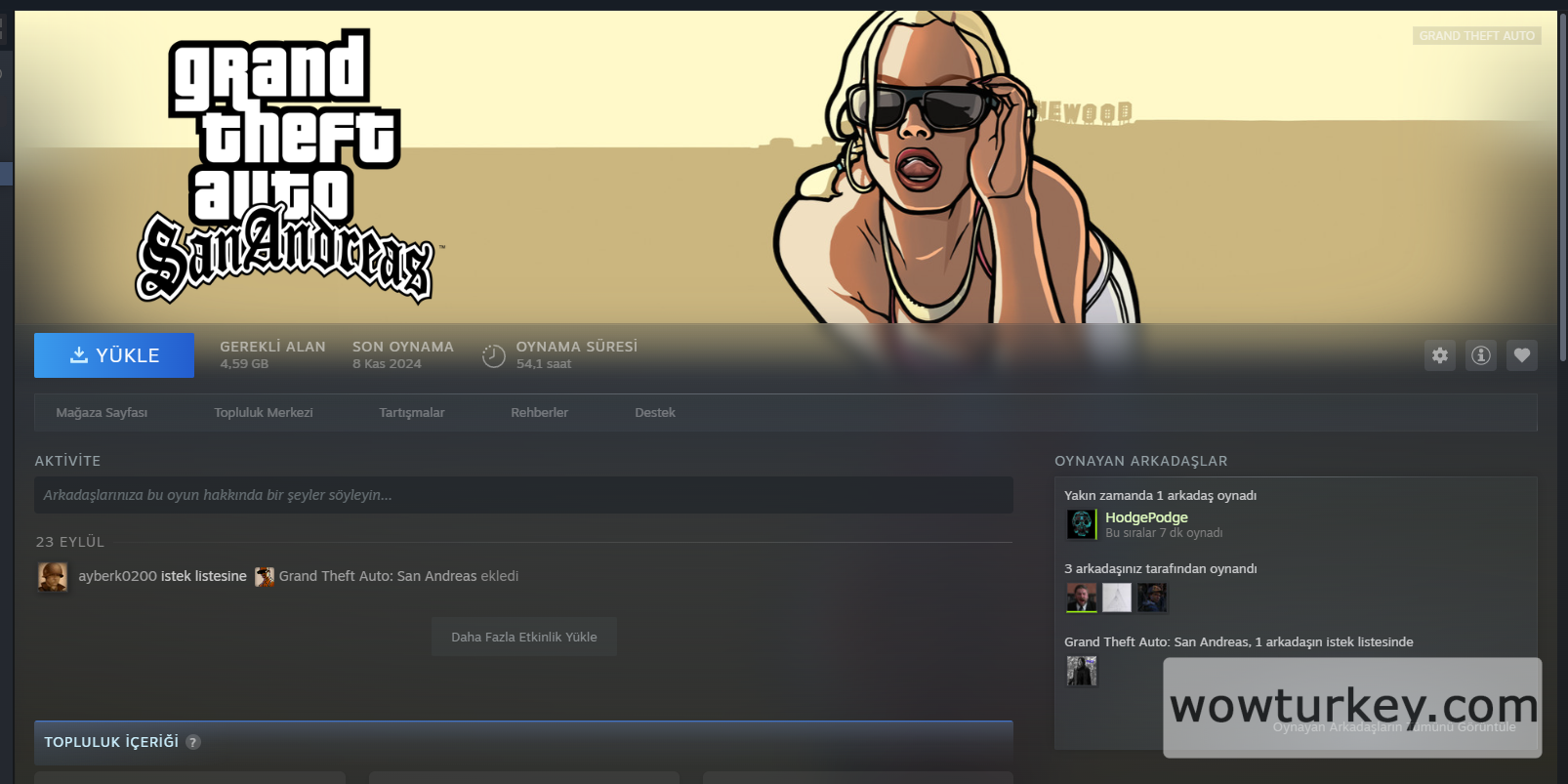Open ayberk0200 profile name link
This screenshot has width=1568, height=784.
[x=117, y=577]
